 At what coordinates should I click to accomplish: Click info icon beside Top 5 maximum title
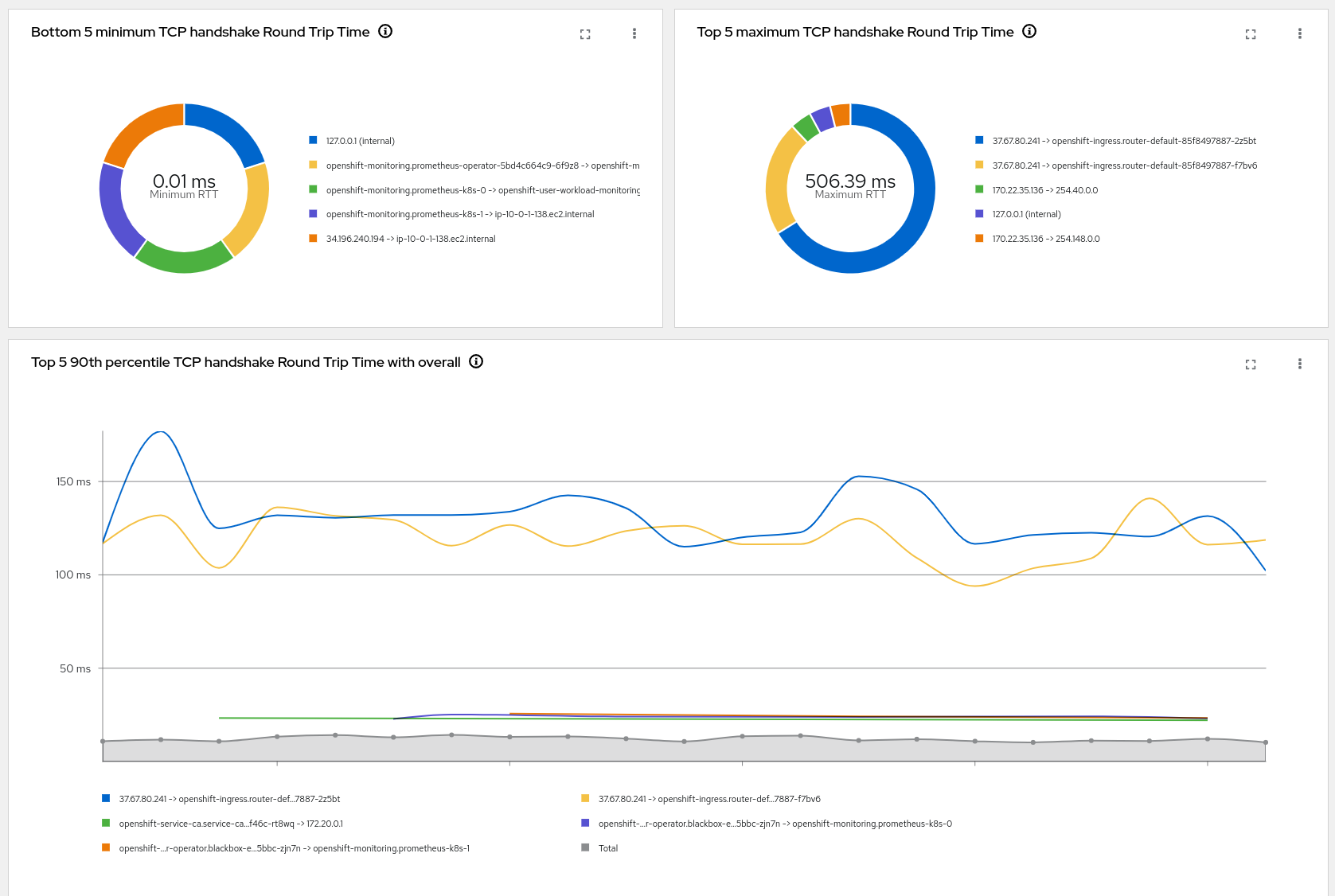[x=1029, y=31]
